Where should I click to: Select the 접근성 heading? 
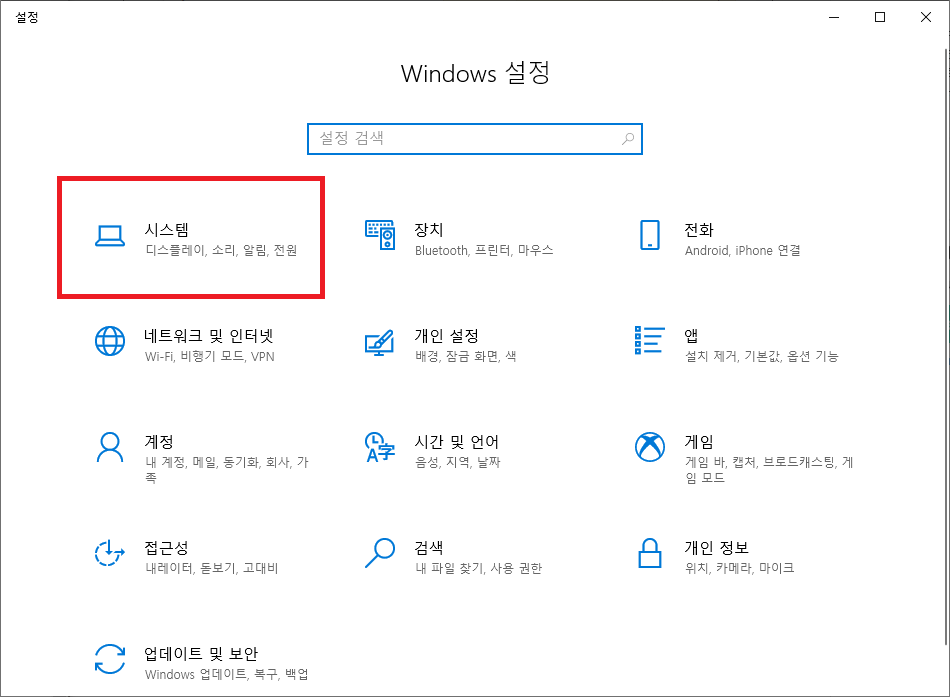coord(167,548)
